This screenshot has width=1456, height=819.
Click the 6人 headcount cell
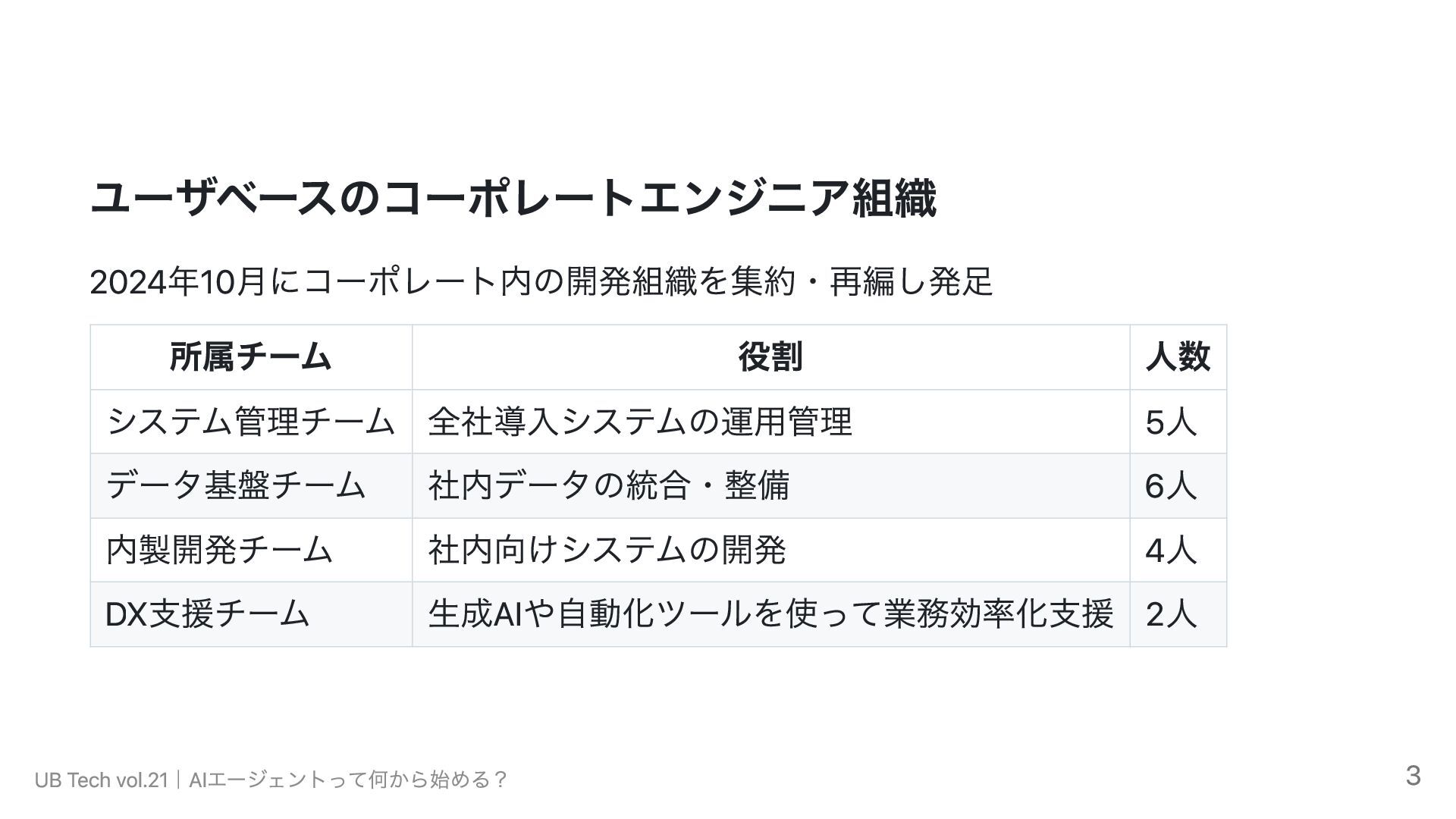[x=1178, y=486]
